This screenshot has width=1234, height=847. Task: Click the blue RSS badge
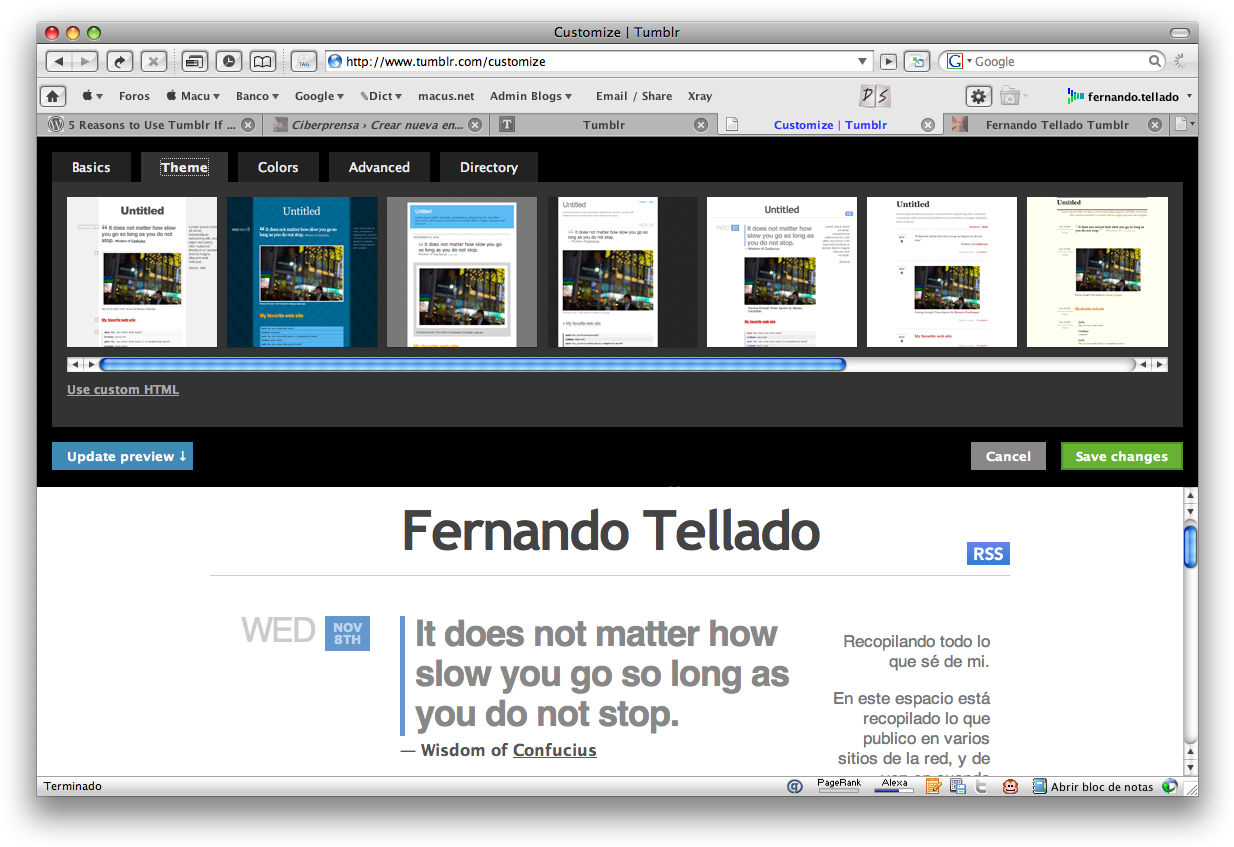988,554
